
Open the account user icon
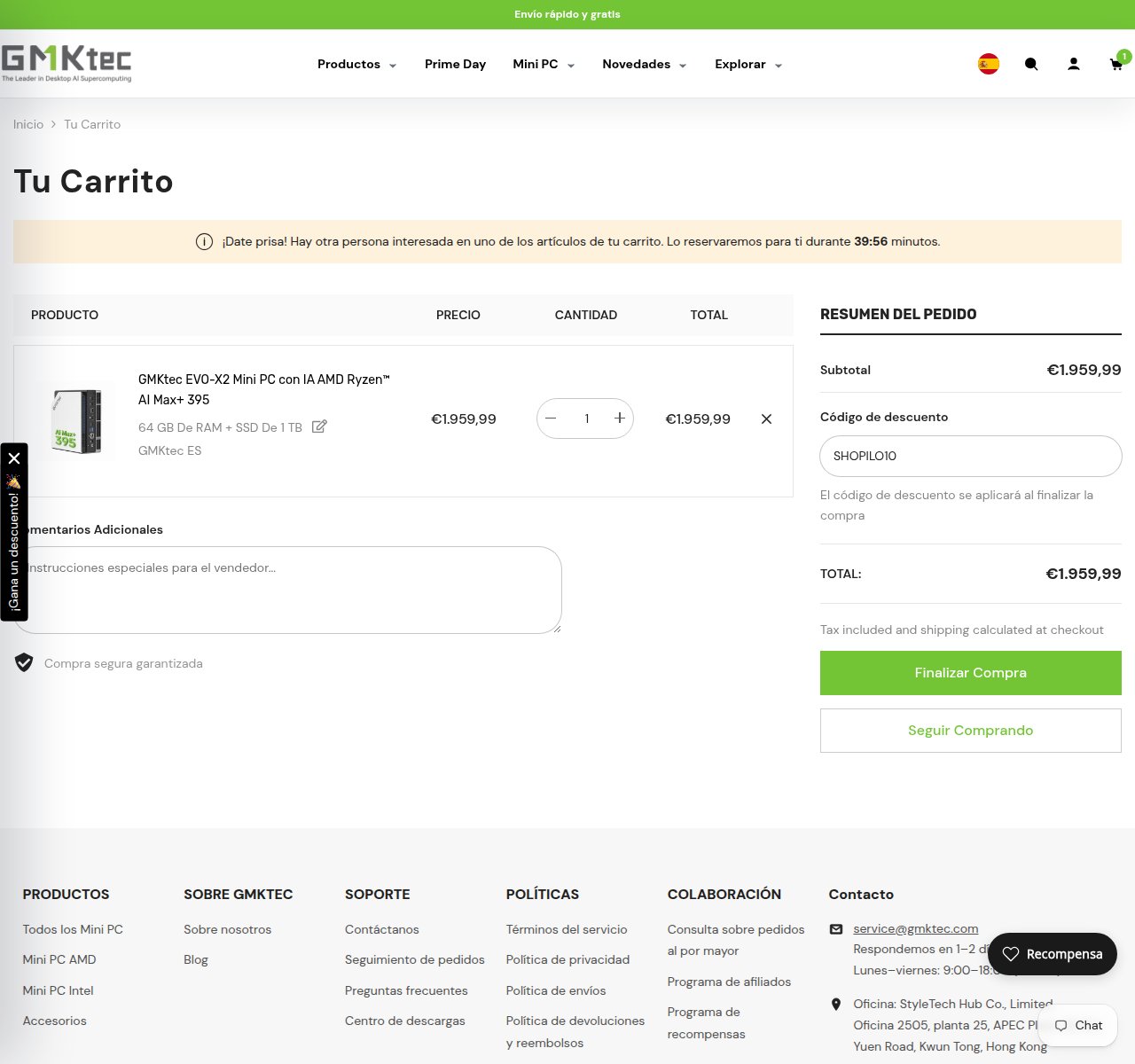coord(1074,64)
